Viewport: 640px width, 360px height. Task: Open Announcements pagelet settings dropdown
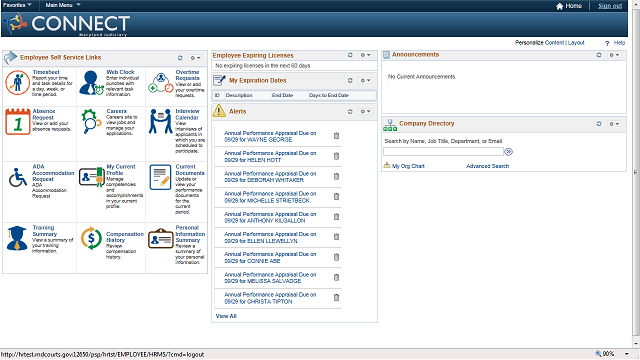coord(614,55)
